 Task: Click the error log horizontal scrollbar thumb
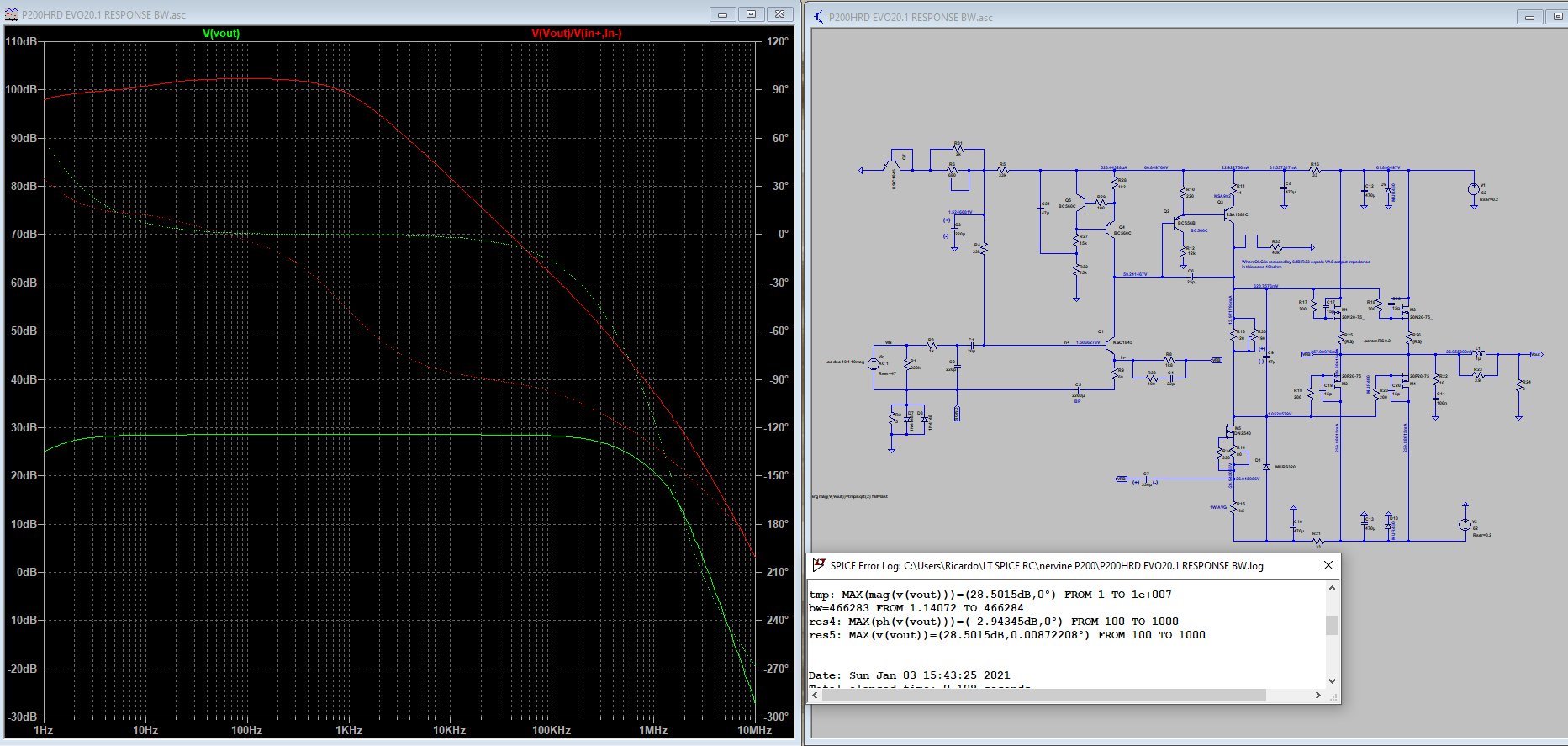(1043, 696)
